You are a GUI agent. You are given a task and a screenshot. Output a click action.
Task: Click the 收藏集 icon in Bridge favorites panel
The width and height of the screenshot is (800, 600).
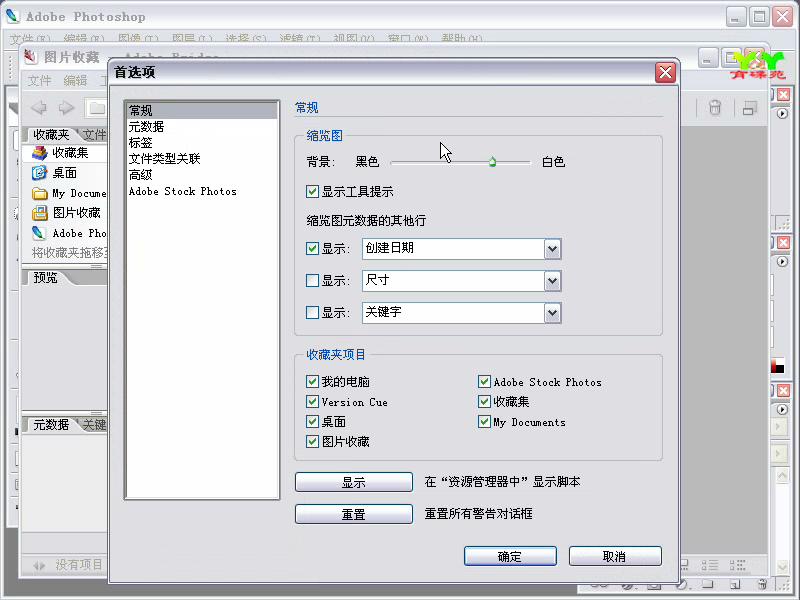(39, 153)
